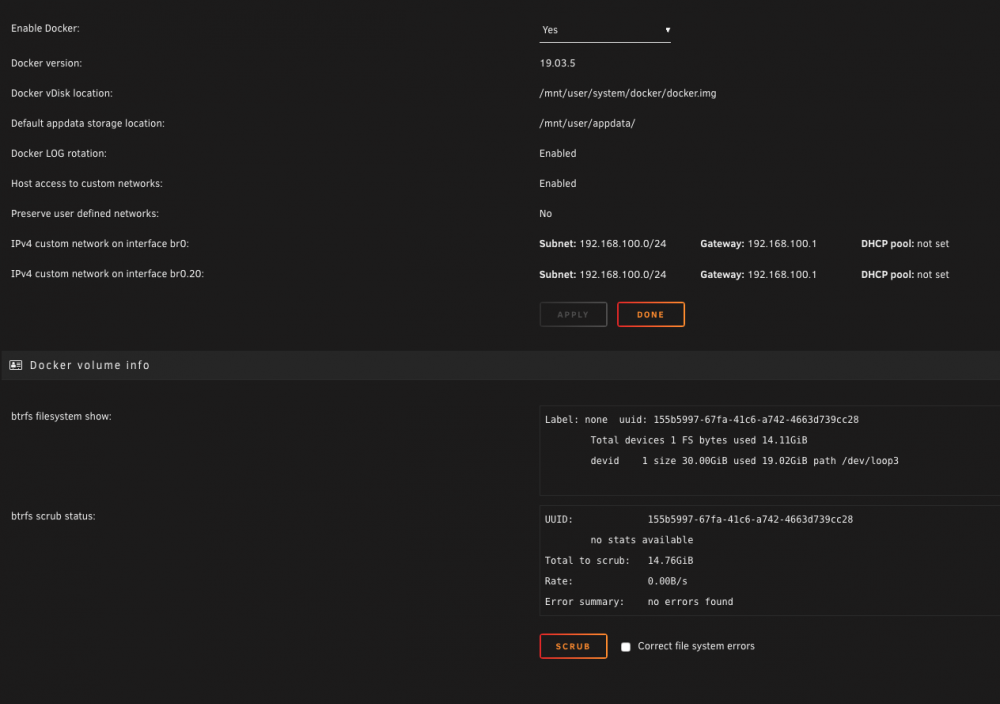The width and height of the screenshot is (1000, 704).
Task: Click the 'btrfs scrub status:' label
Action: [53, 516]
